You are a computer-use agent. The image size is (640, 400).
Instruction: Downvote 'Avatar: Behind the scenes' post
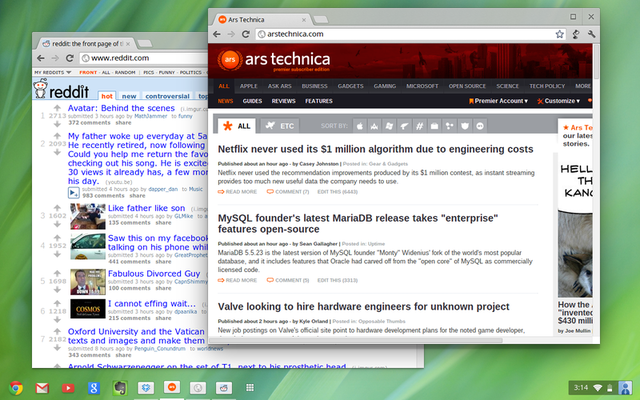coord(57,124)
